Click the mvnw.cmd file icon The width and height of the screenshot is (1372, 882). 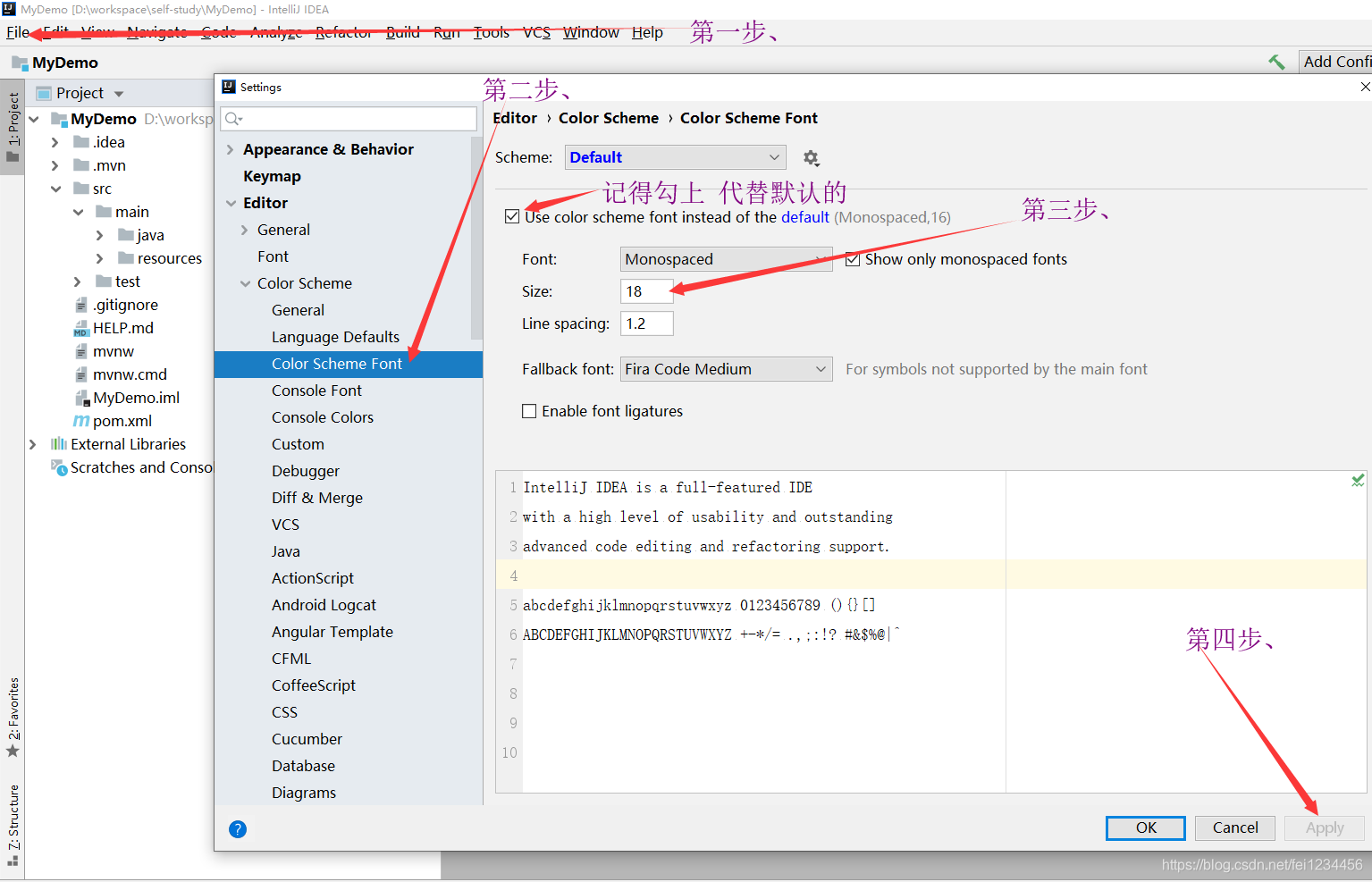(x=81, y=374)
